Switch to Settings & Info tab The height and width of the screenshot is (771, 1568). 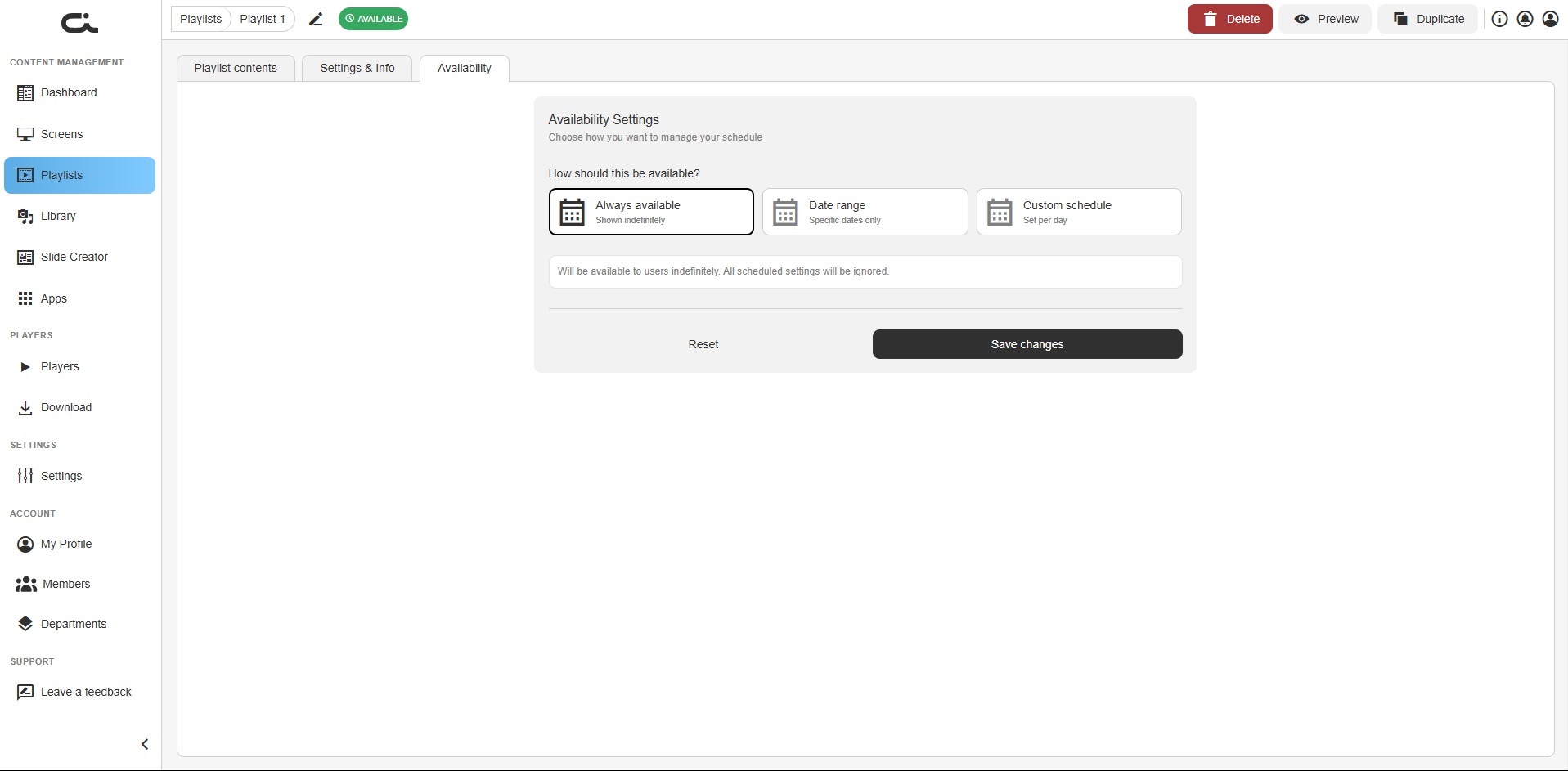tap(357, 68)
